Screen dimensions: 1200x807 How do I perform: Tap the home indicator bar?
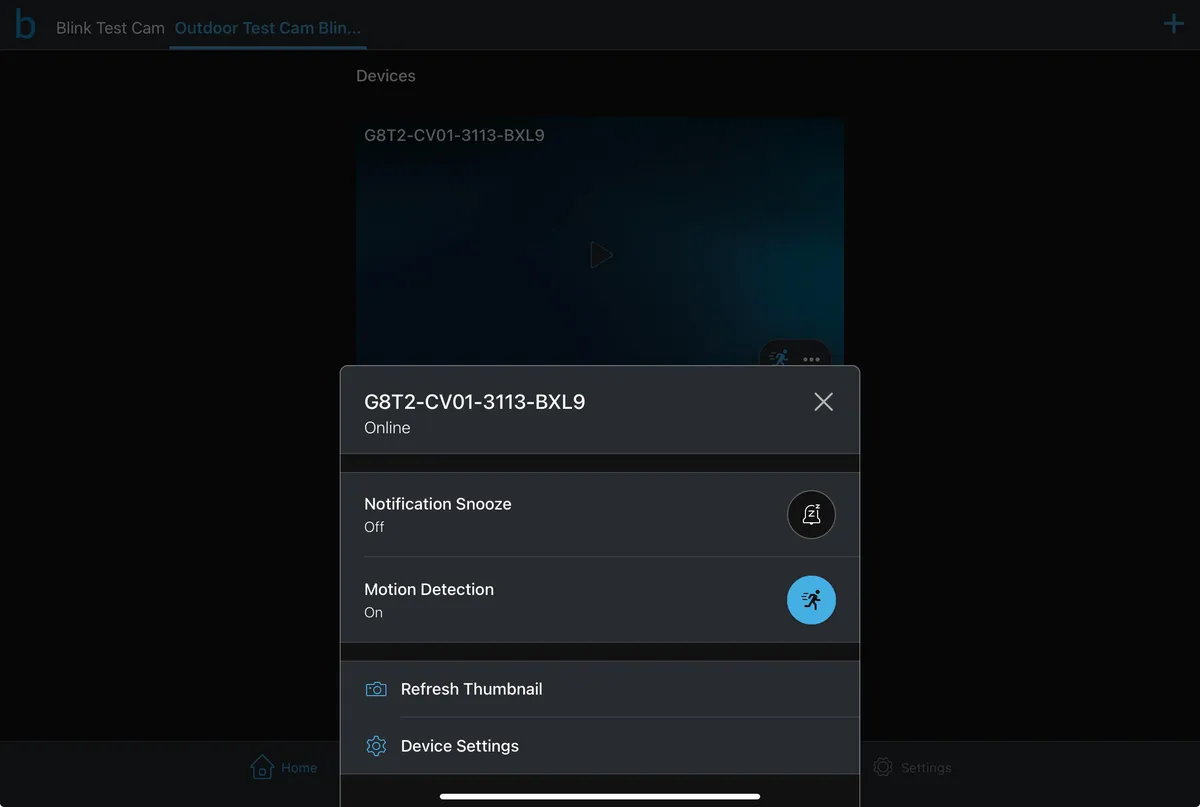[600, 797]
